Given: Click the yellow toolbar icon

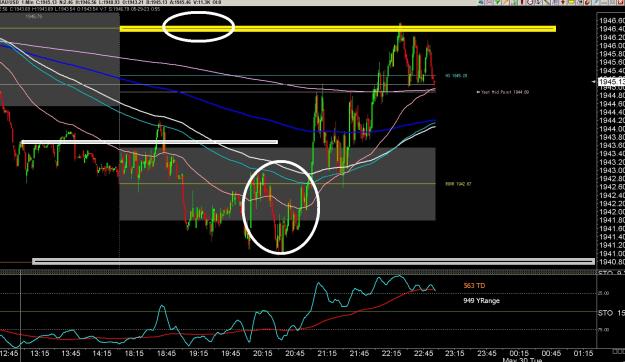Looking at the screenshot, I should tap(571, 2).
